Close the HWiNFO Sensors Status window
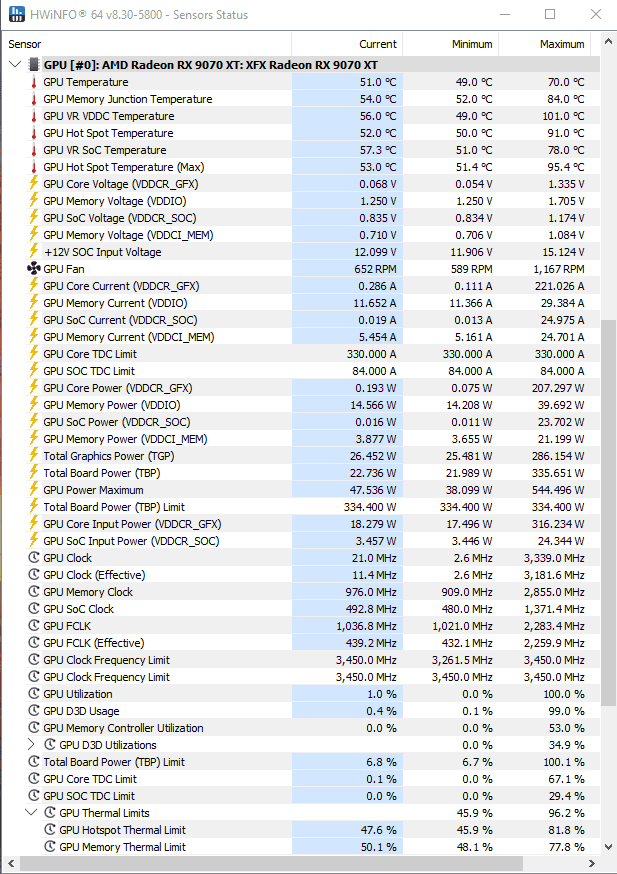 pos(596,14)
